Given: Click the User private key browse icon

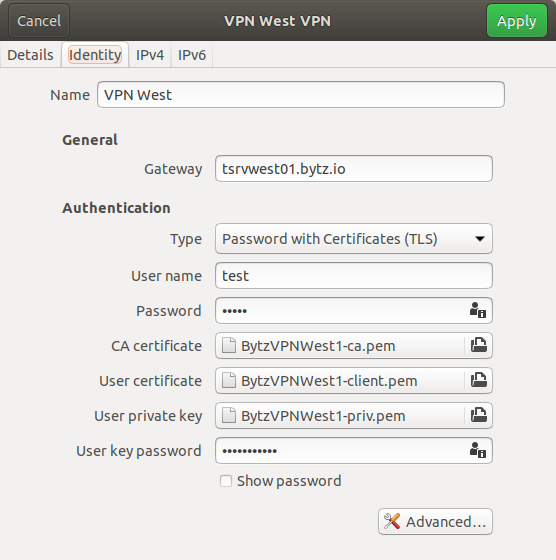Looking at the screenshot, I should [479, 415].
